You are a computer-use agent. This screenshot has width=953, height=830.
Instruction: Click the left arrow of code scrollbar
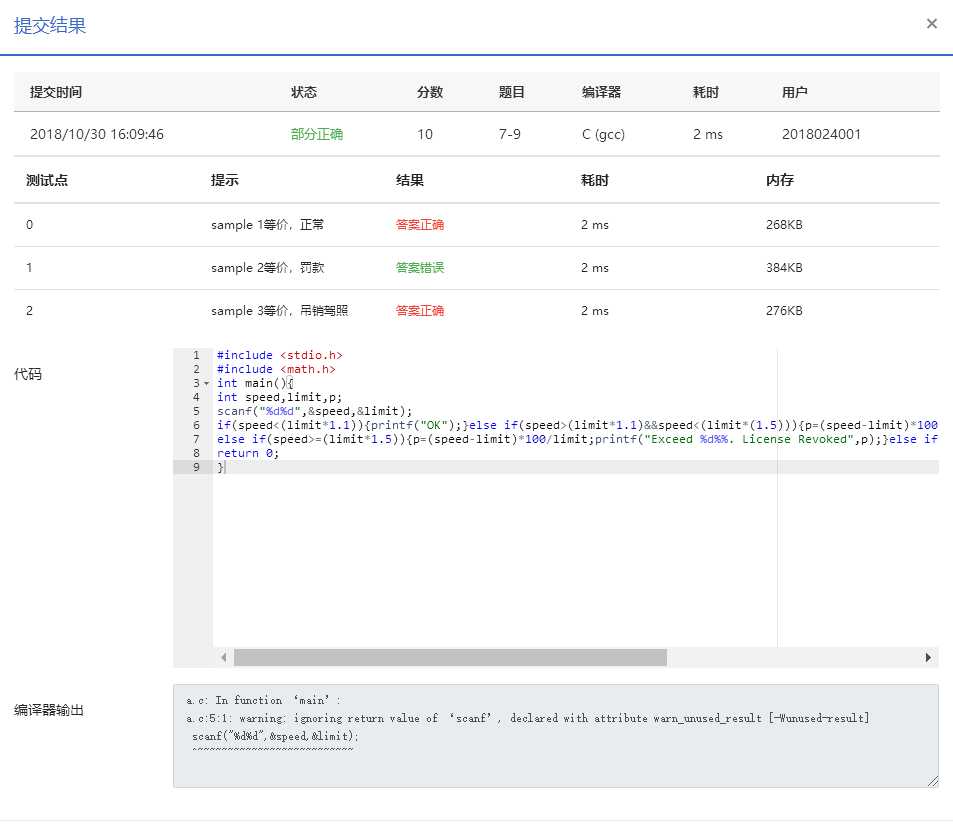[224, 657]
